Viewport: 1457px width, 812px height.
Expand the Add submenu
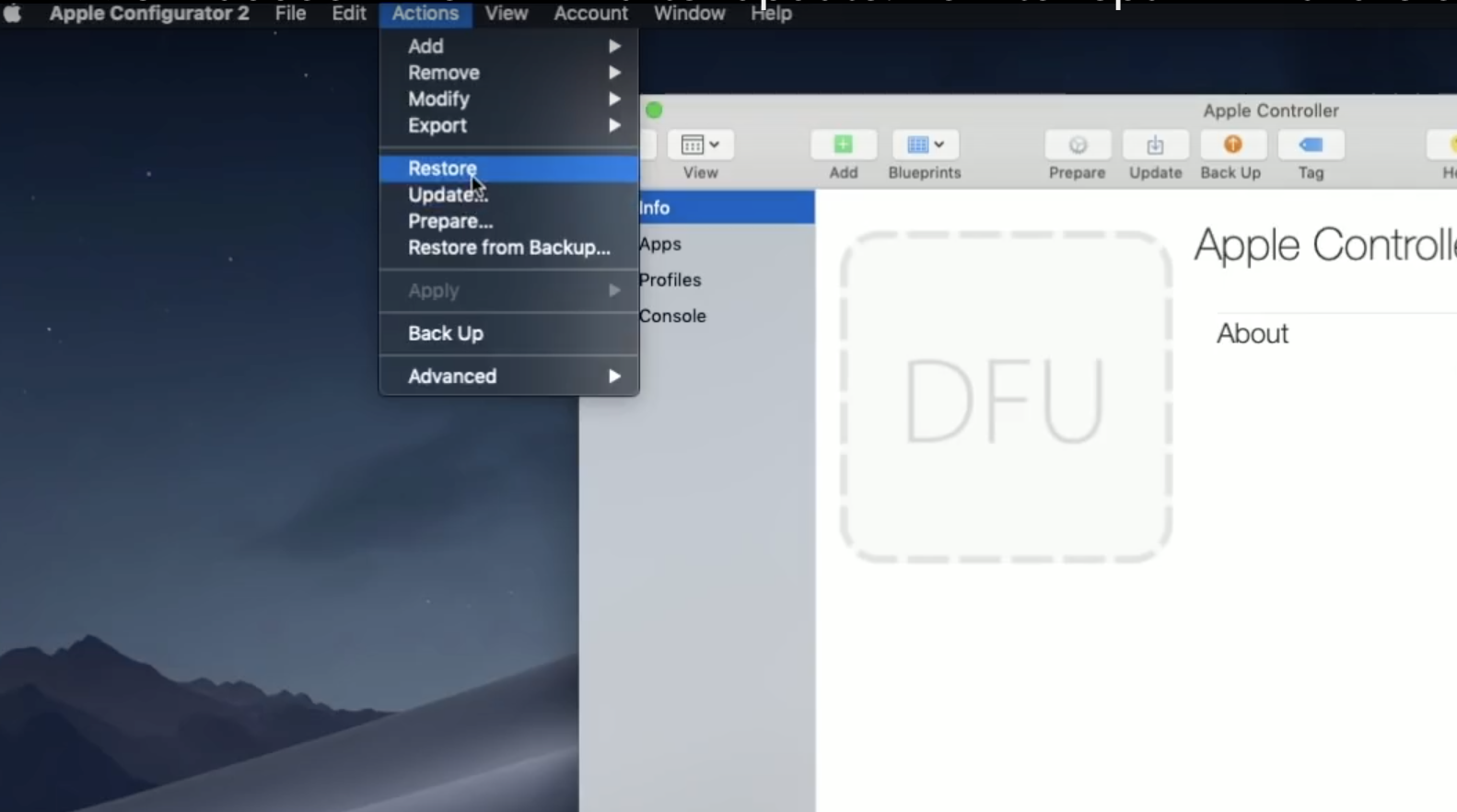click(x=509, y=46)
